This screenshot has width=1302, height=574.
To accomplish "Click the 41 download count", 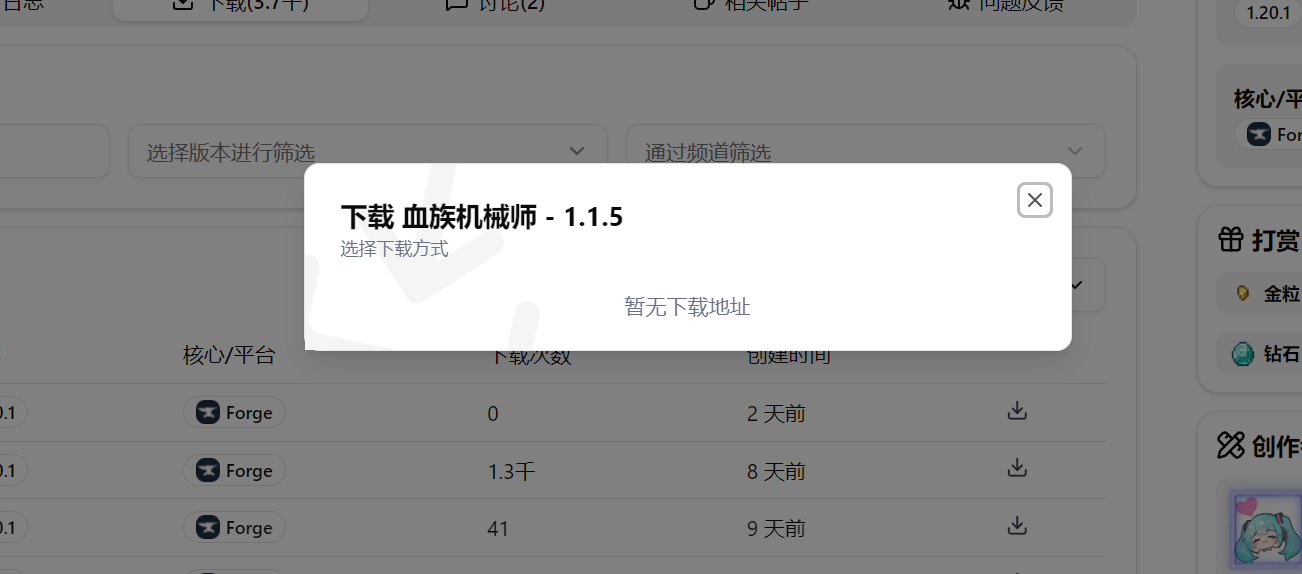I will (x=498, y=528).
